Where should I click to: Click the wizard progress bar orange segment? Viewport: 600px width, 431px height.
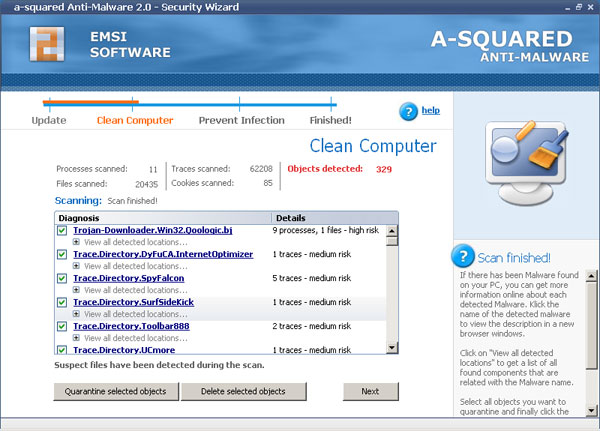pyautogui.click(x=91, y=102)
